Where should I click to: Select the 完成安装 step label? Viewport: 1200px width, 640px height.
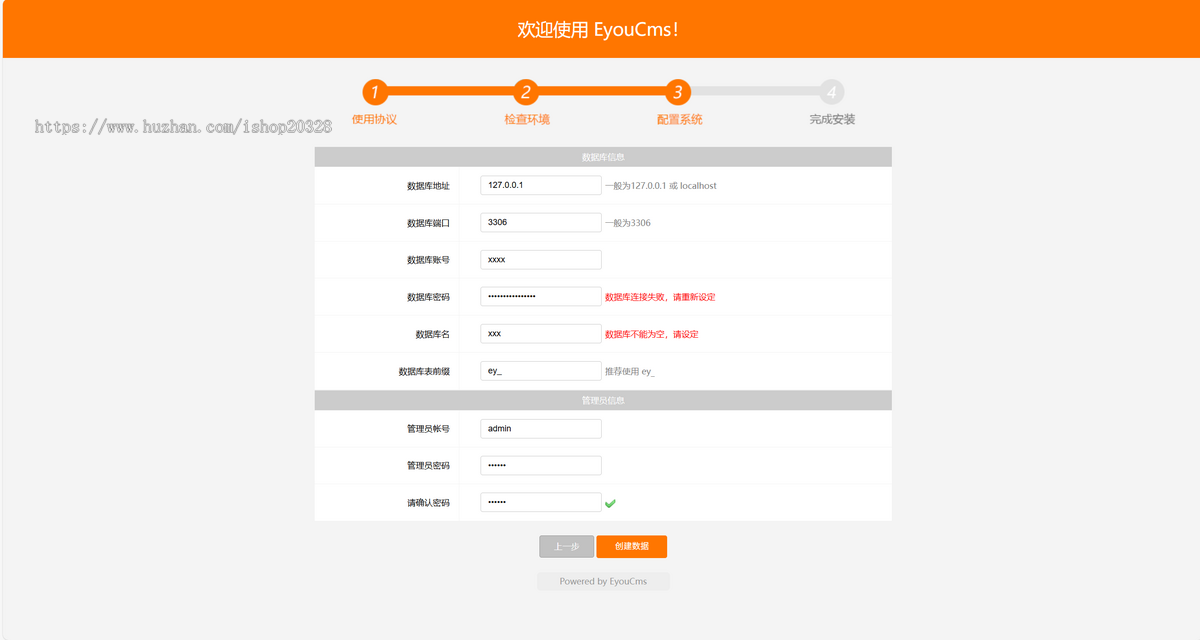pyautogui.click(x=832, y=119)
